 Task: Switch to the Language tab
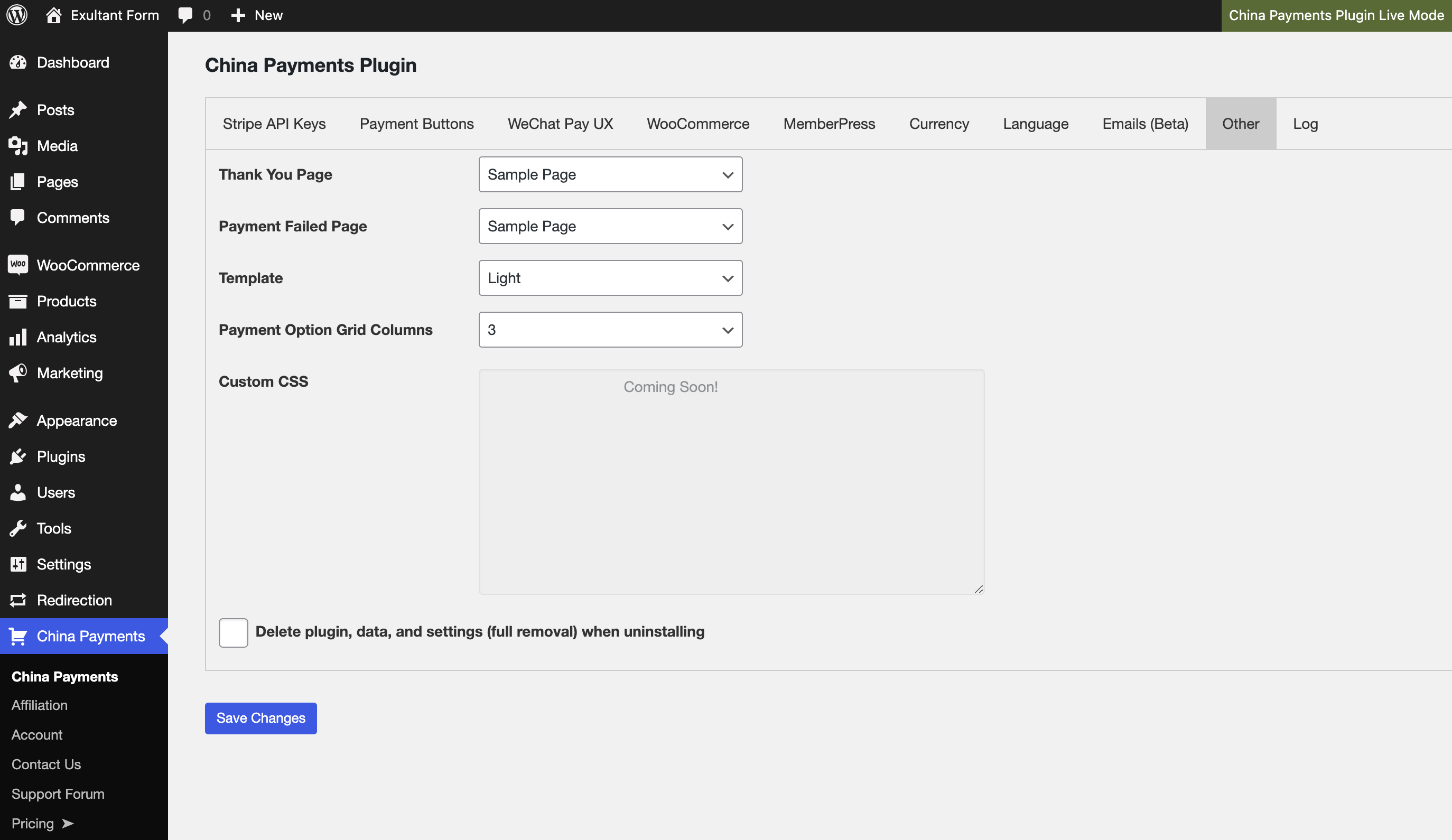click(x=1036, y=124)
